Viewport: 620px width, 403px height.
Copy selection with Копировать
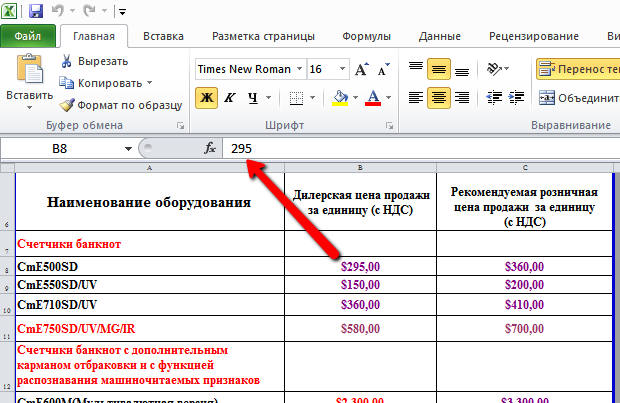(101, 83)
